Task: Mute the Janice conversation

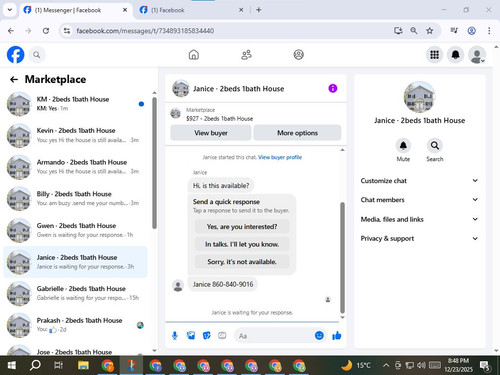Action: [403, 146]
